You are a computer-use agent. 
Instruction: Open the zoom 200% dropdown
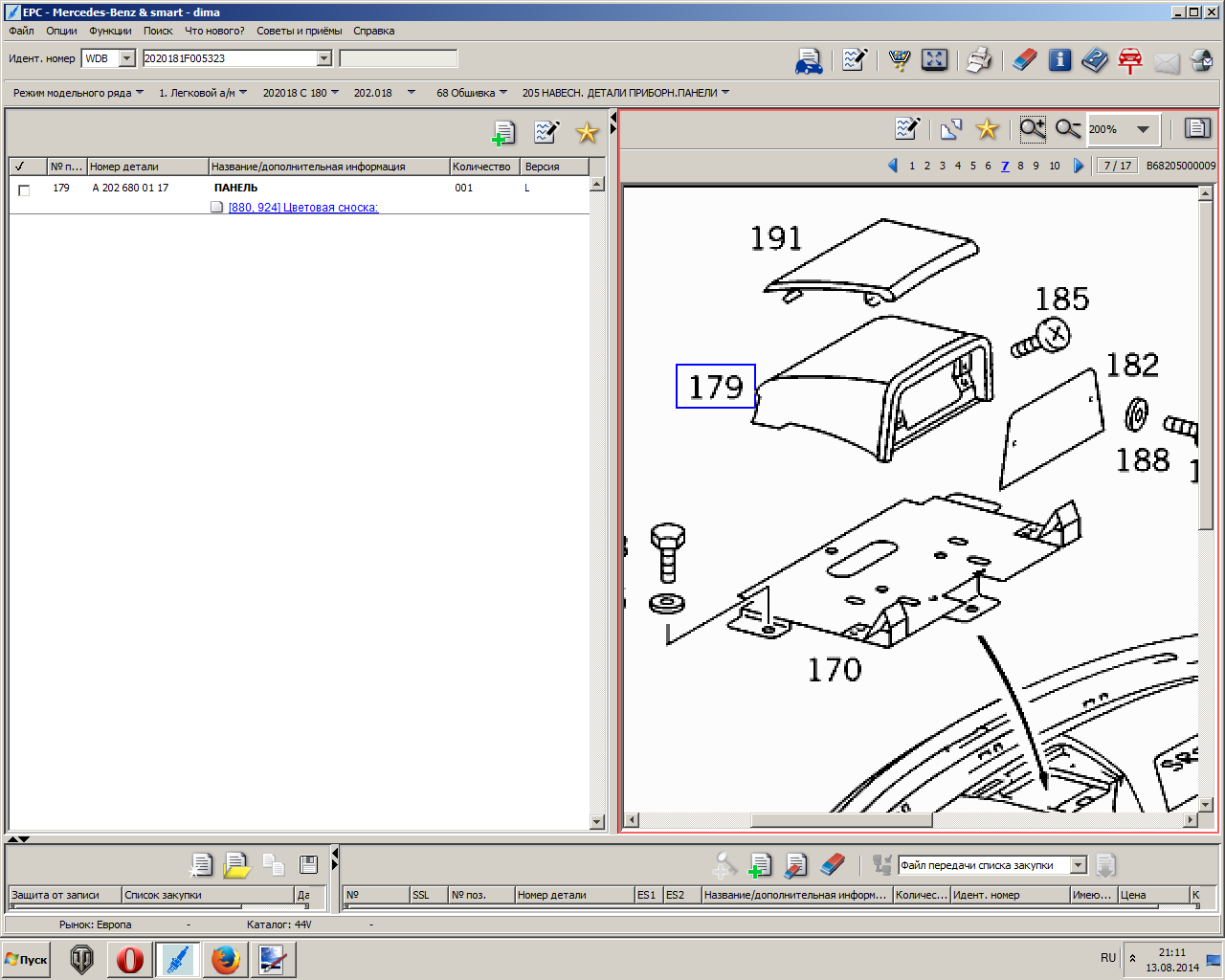coord(1144,129)
